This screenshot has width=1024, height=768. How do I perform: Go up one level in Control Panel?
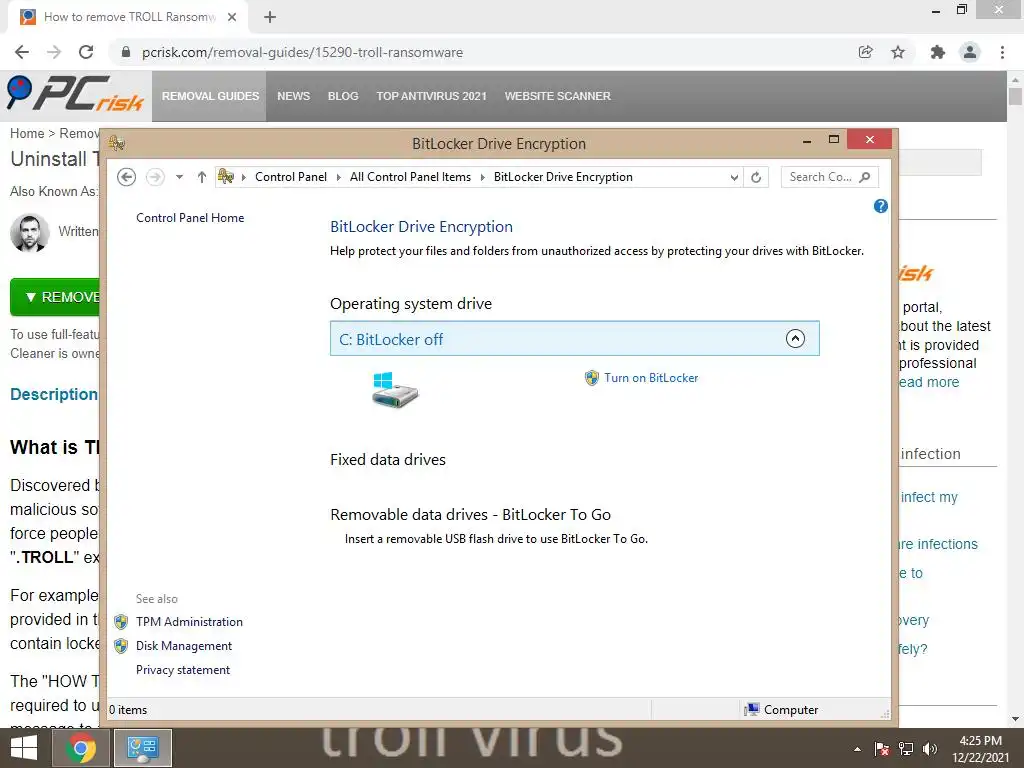202,177
